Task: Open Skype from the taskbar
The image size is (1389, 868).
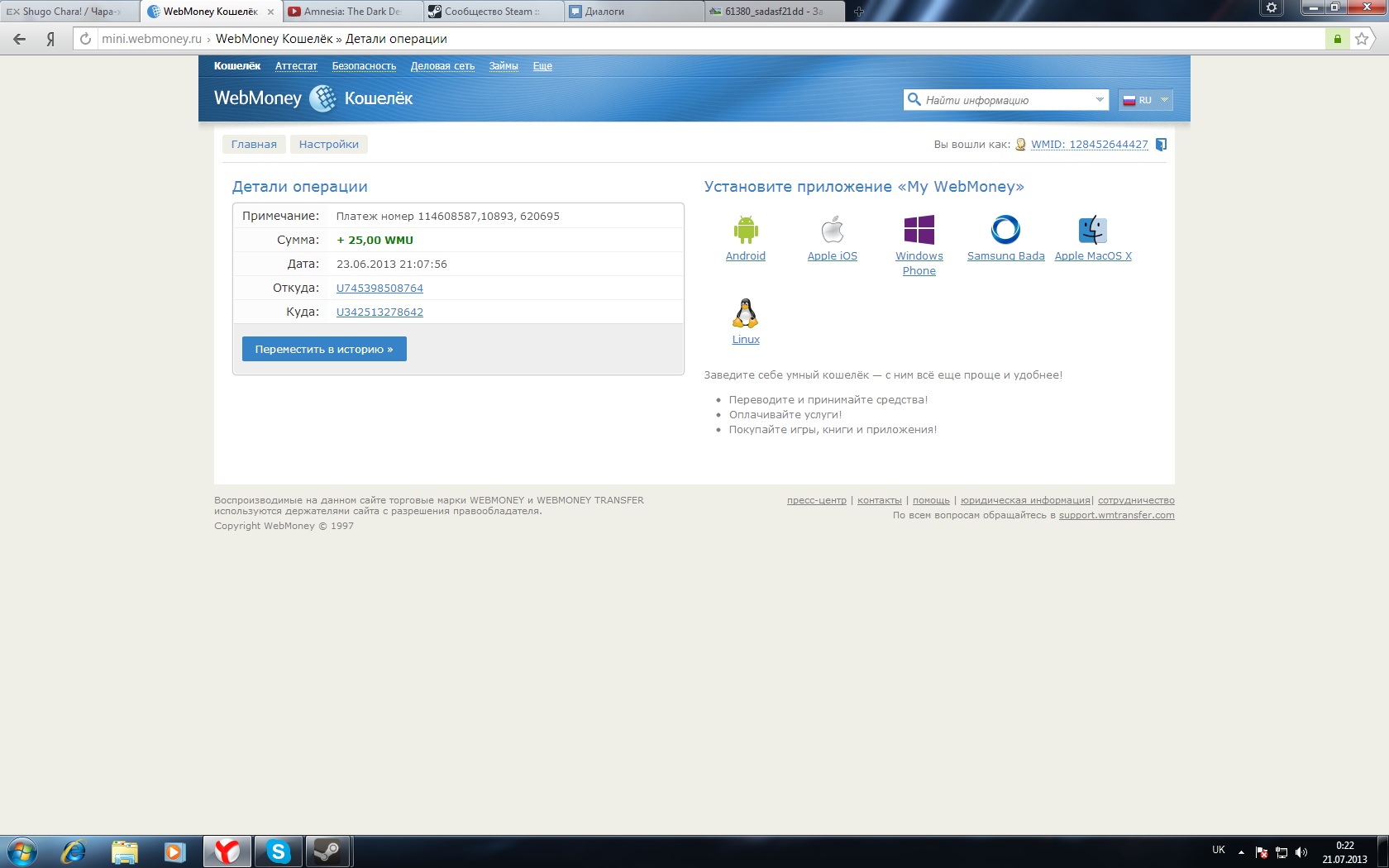Action: 278,851
